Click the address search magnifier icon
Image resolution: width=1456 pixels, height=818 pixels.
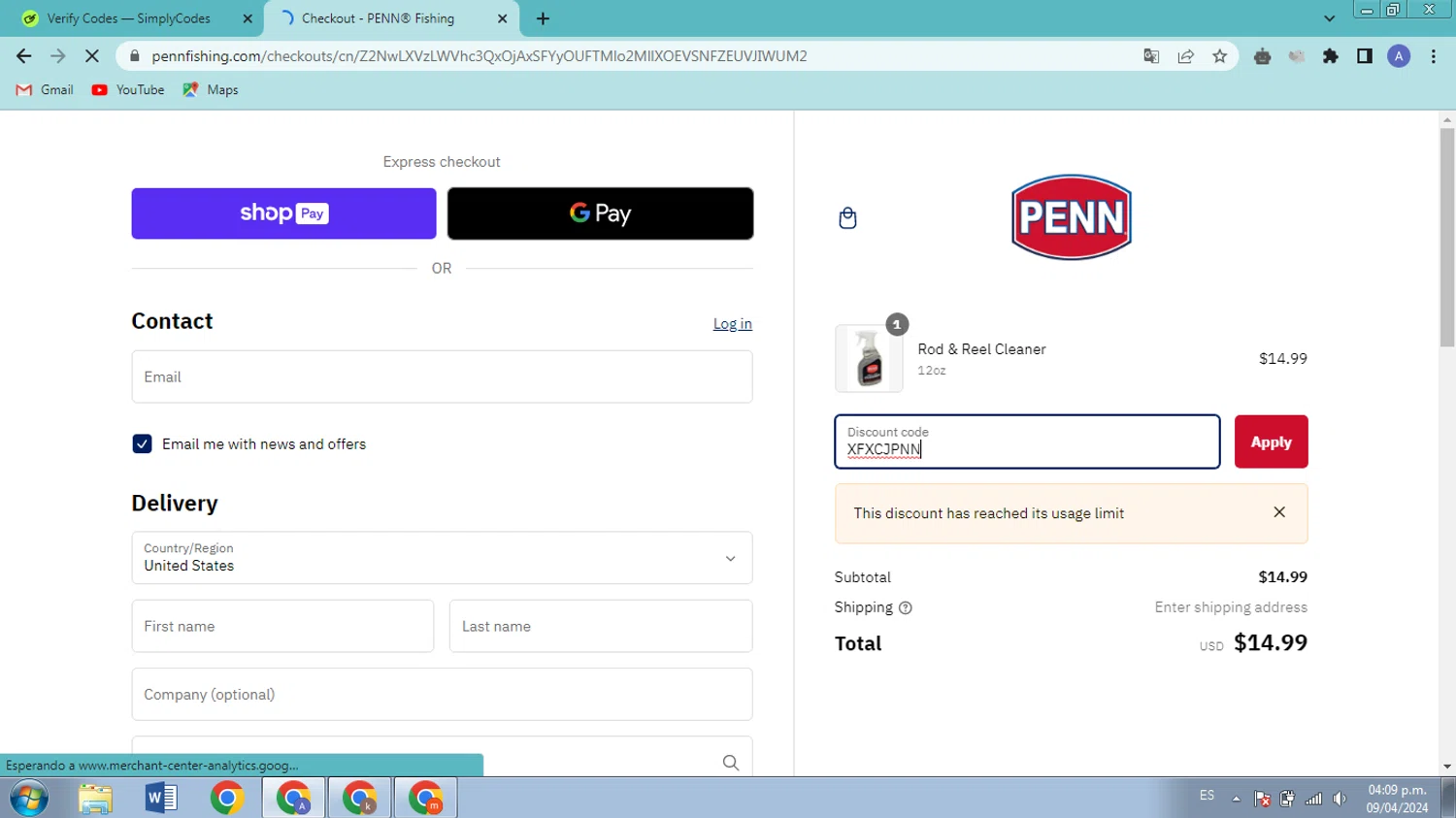click(731, 763)
